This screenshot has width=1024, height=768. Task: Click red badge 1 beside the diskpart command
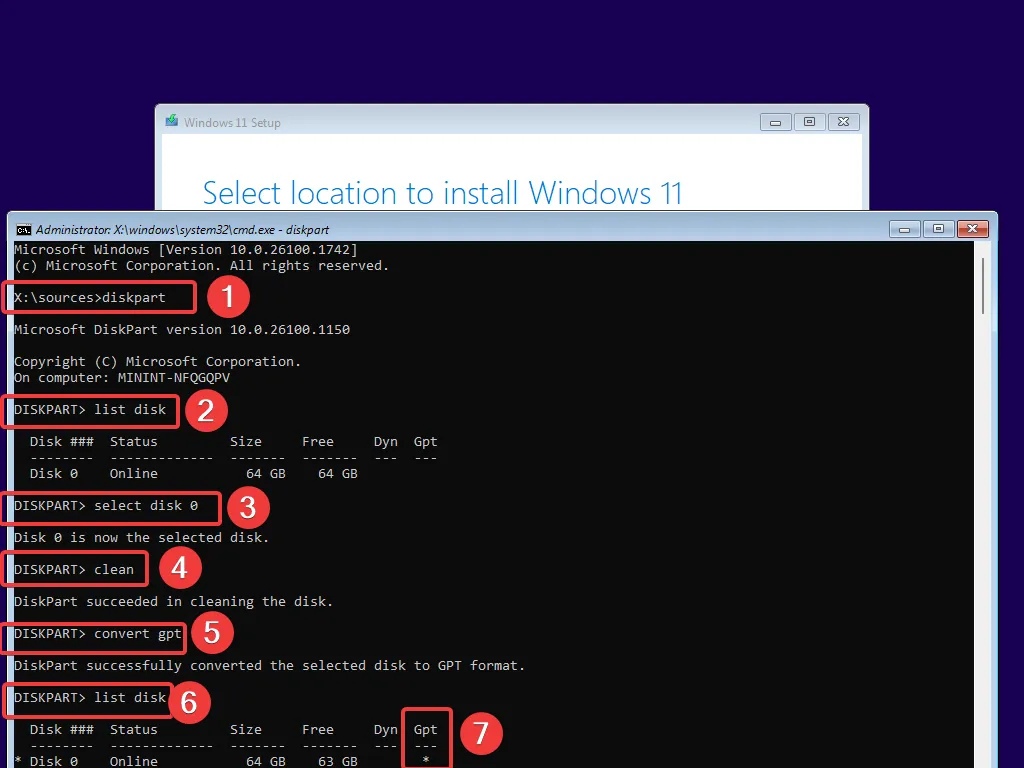click(228, 297)
